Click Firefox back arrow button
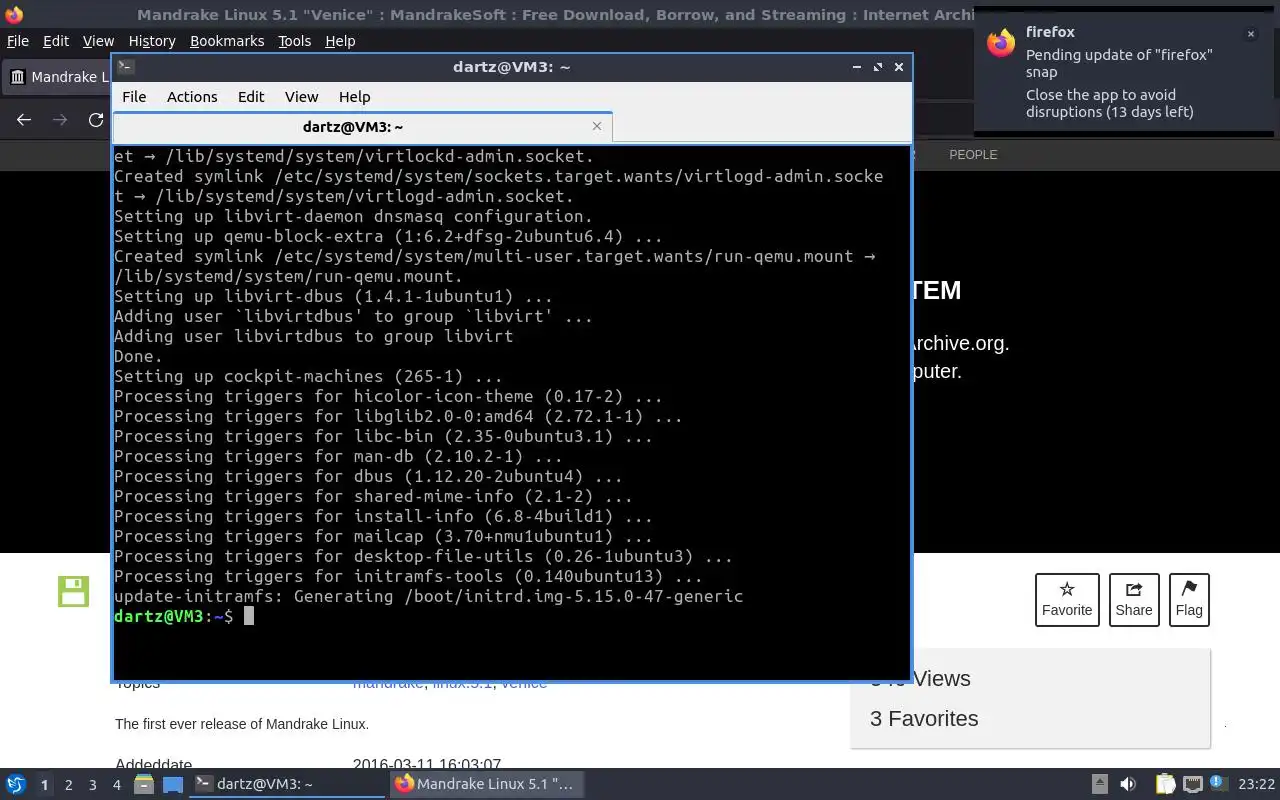 tap(24, 120)
